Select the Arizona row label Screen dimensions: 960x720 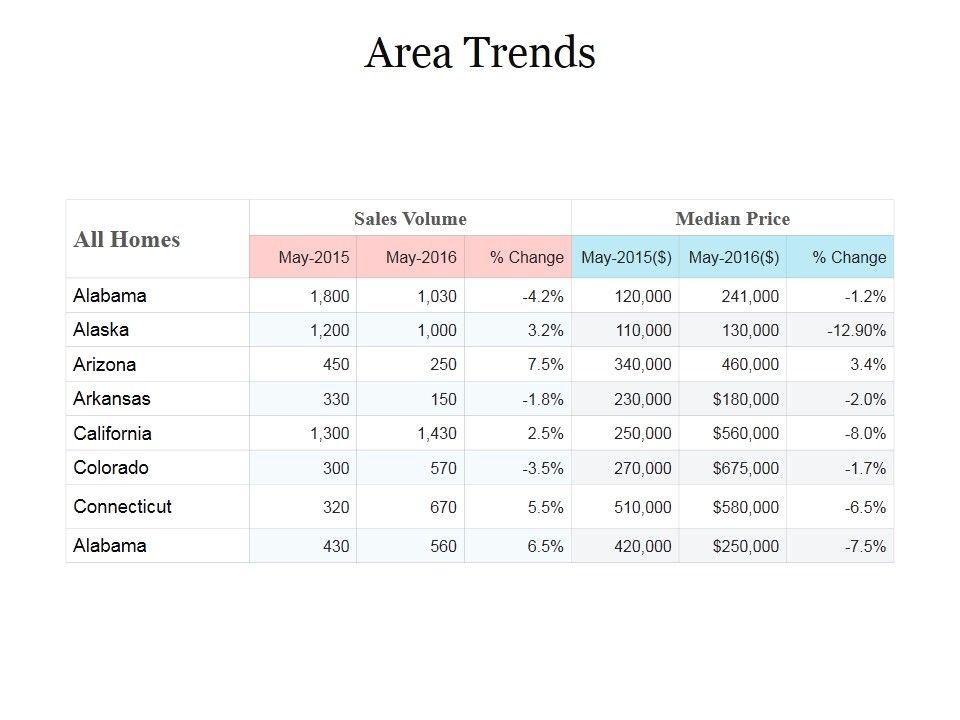[x=157, y=364]
